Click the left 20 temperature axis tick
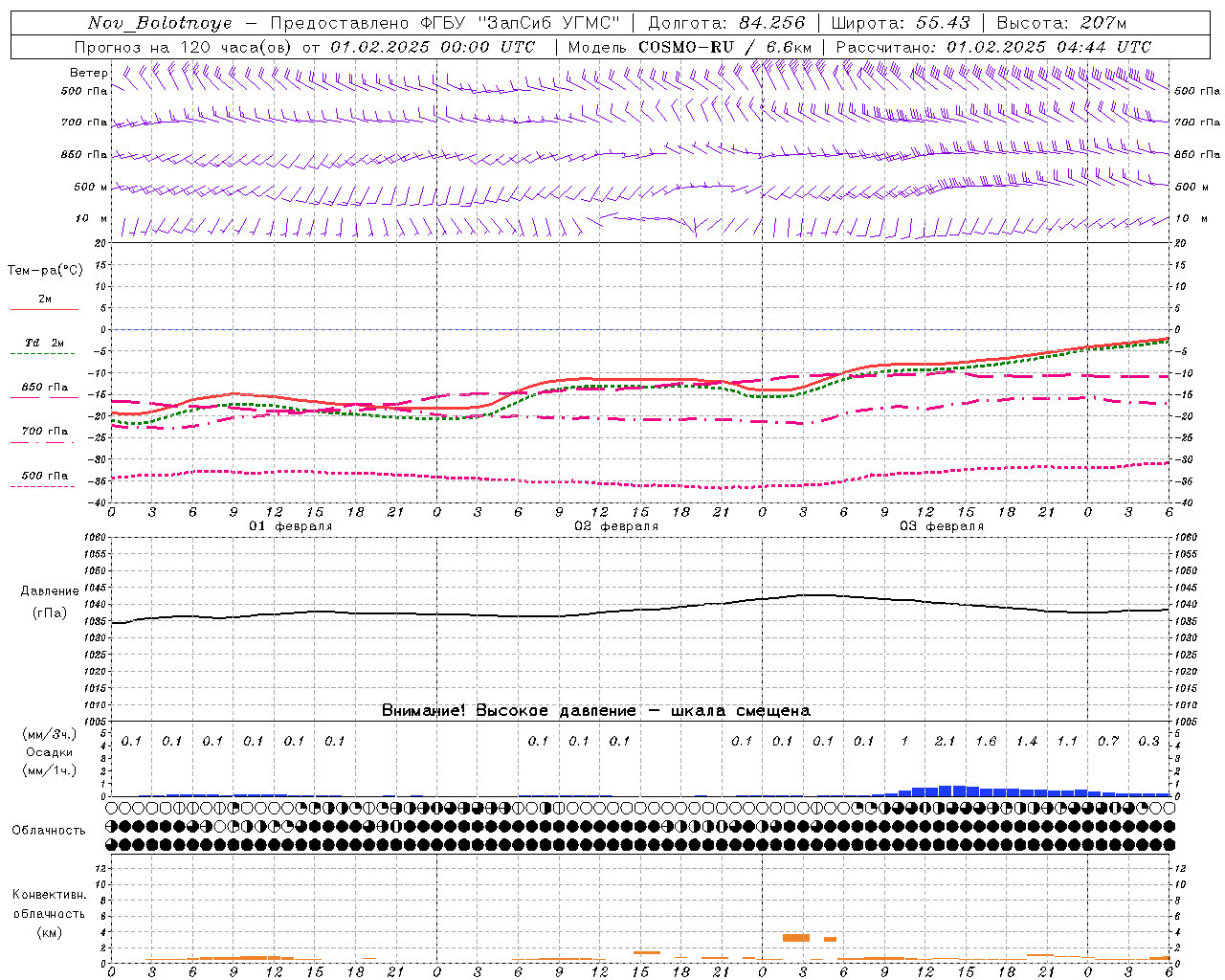 pyautogui.click(x=101, y=243)
